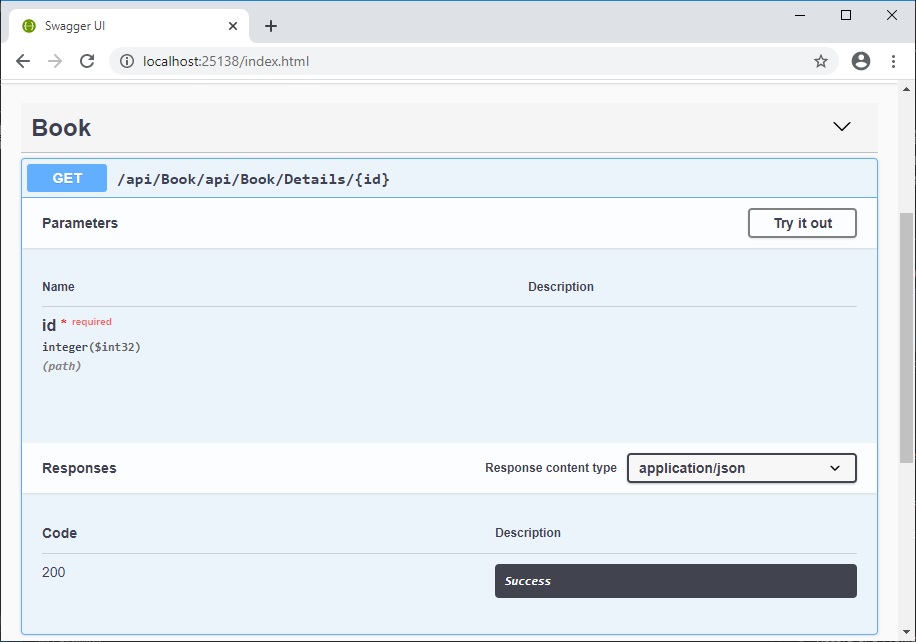
Task: Open the Chrome three-dot menu
Action: coord(893,61)
